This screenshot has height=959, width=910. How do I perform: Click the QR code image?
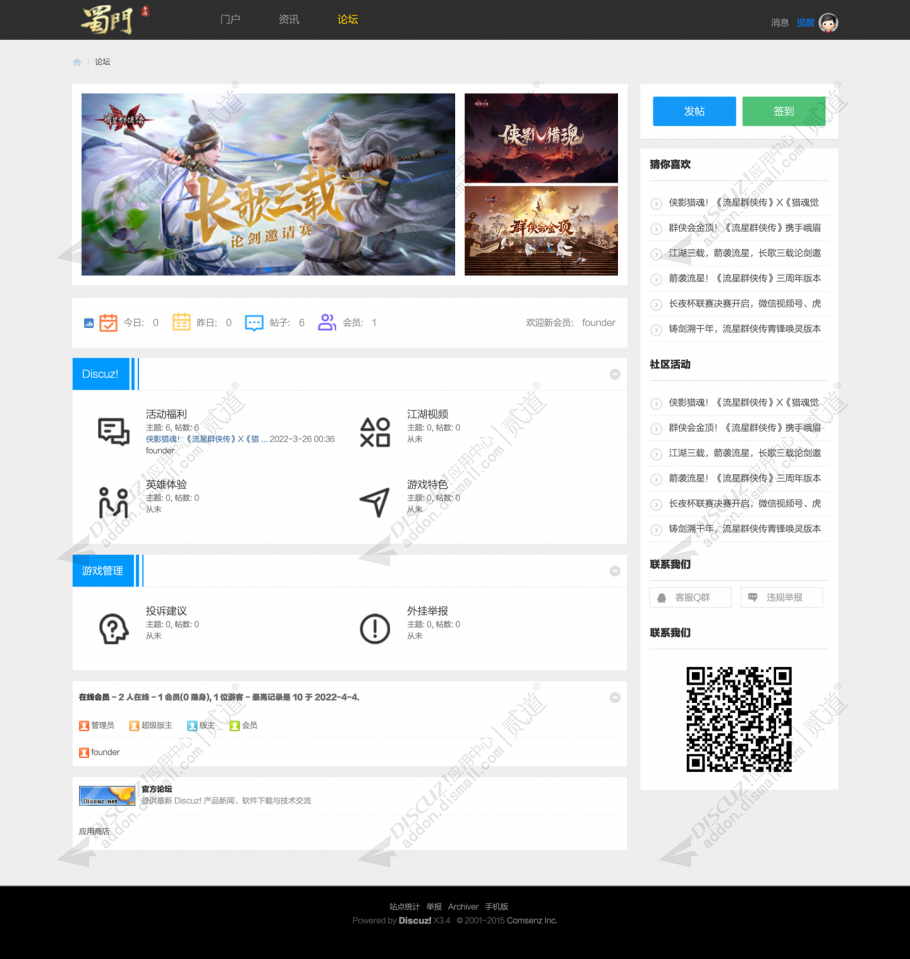coord(739,719)
